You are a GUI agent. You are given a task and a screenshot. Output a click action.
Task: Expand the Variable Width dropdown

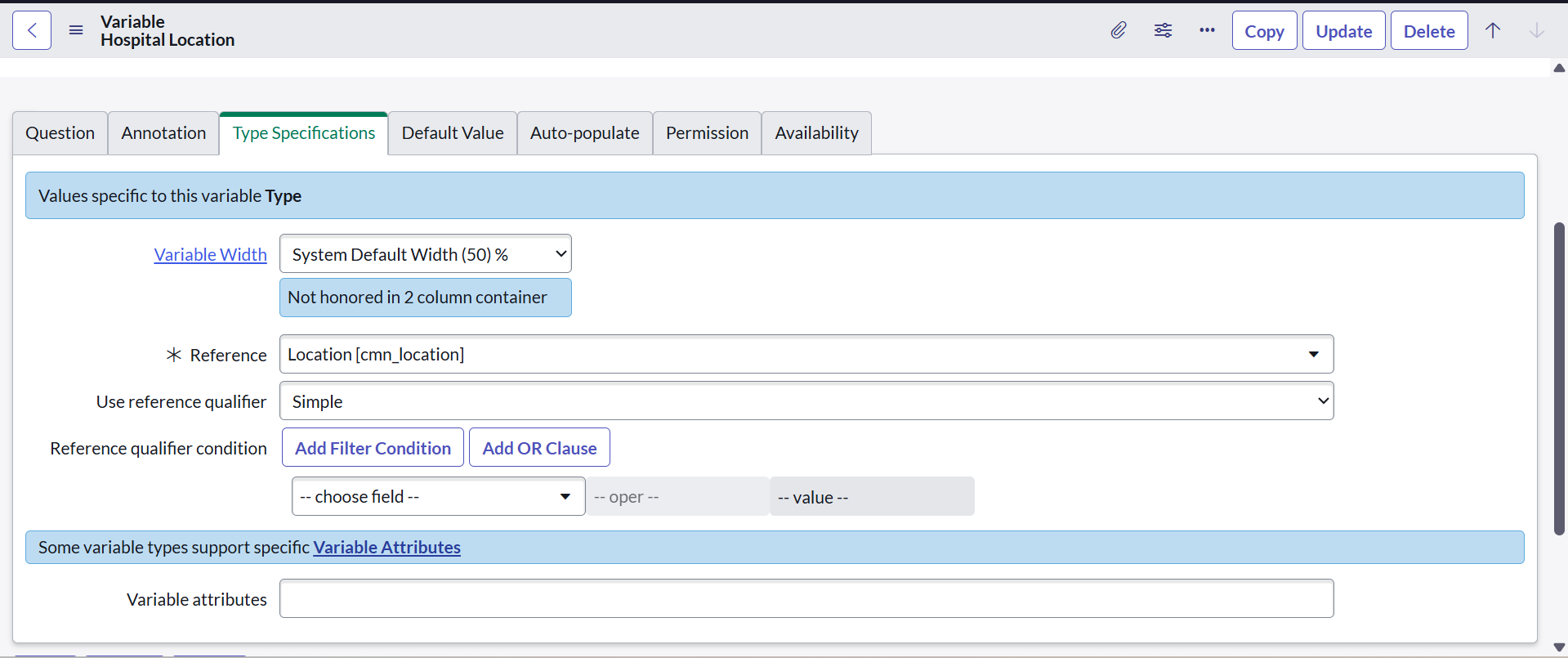[425, 254]
